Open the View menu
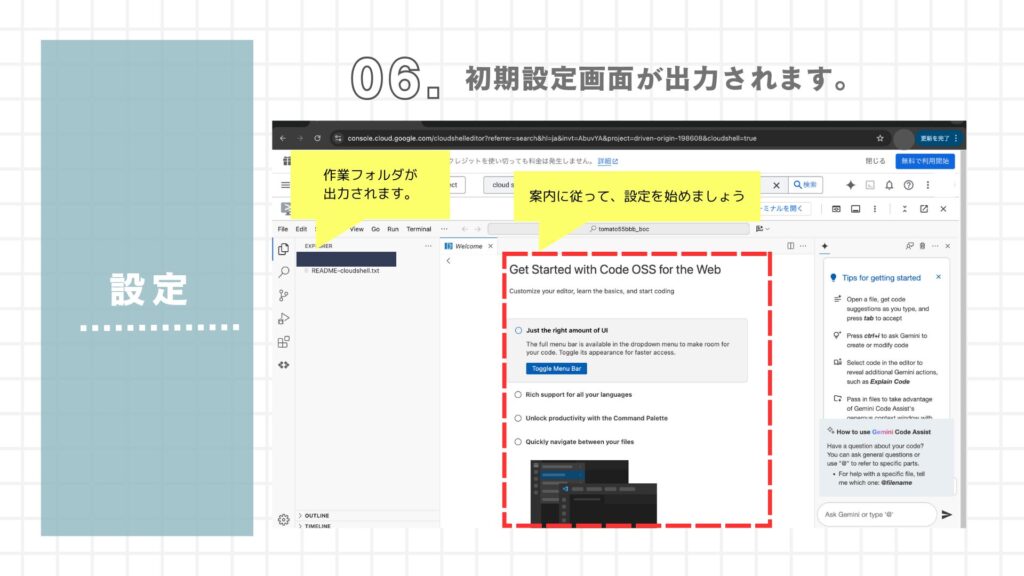Image resolution: width=1024 pixels, height=576 pixels. pyautogui.click(x=357, y=229)
